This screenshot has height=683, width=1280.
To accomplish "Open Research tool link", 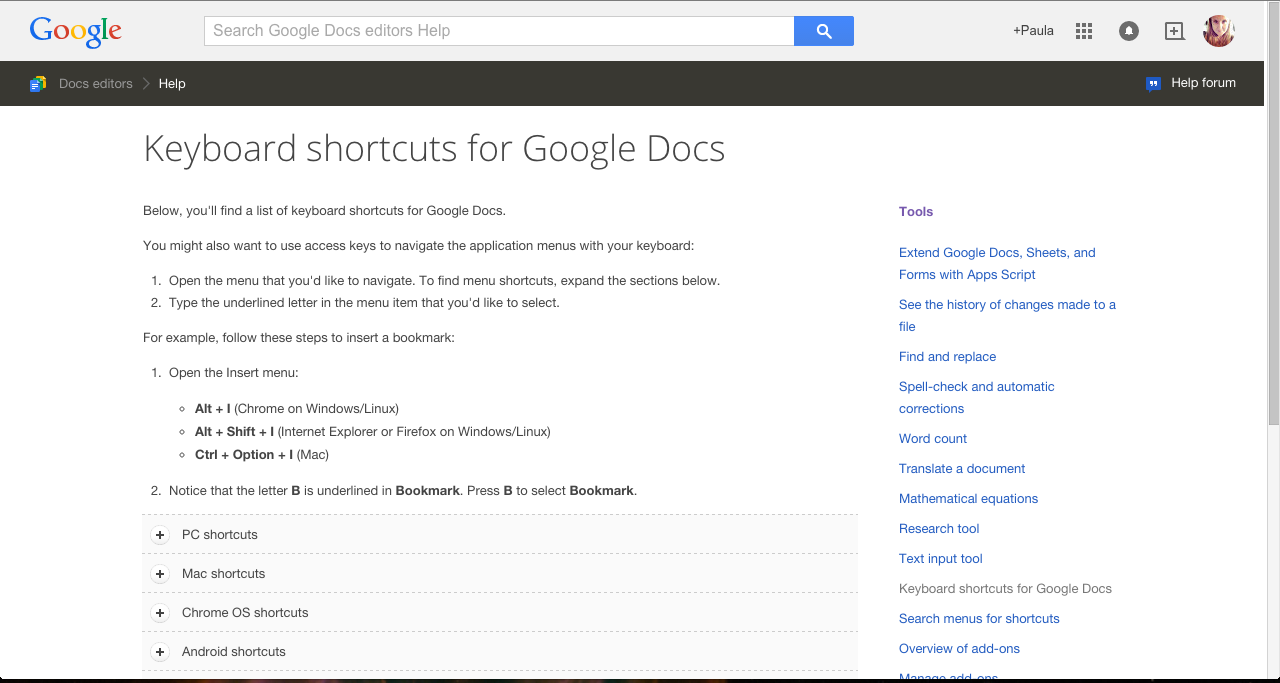I will (939, 529).
